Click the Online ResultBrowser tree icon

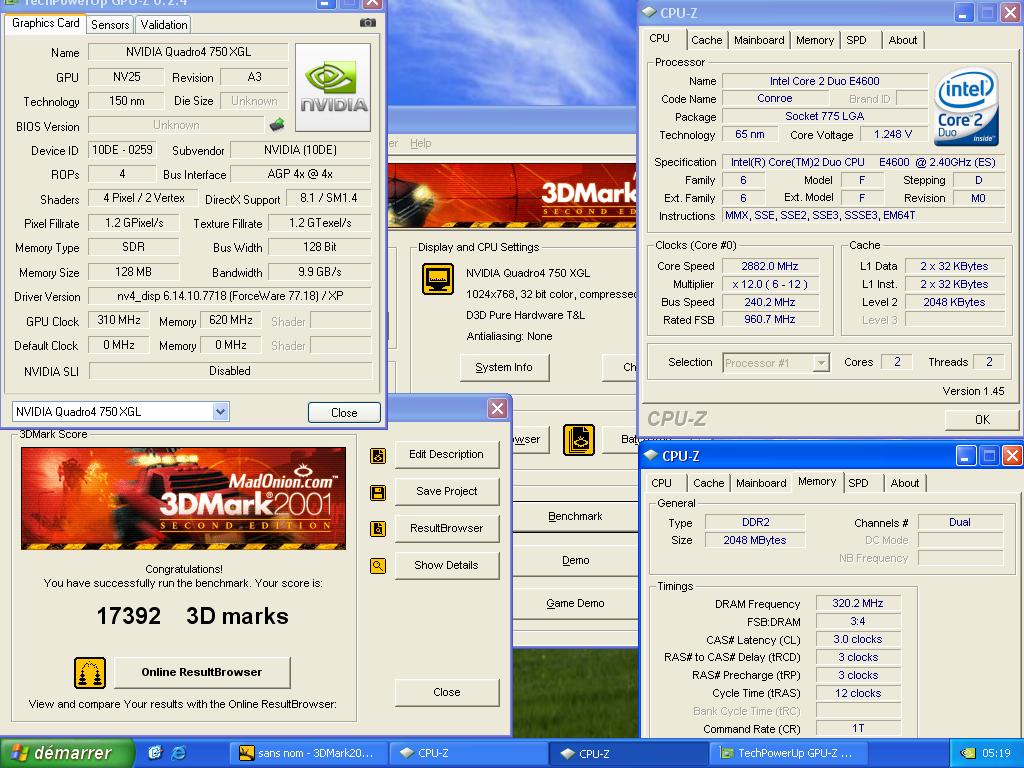coord(89,673)
